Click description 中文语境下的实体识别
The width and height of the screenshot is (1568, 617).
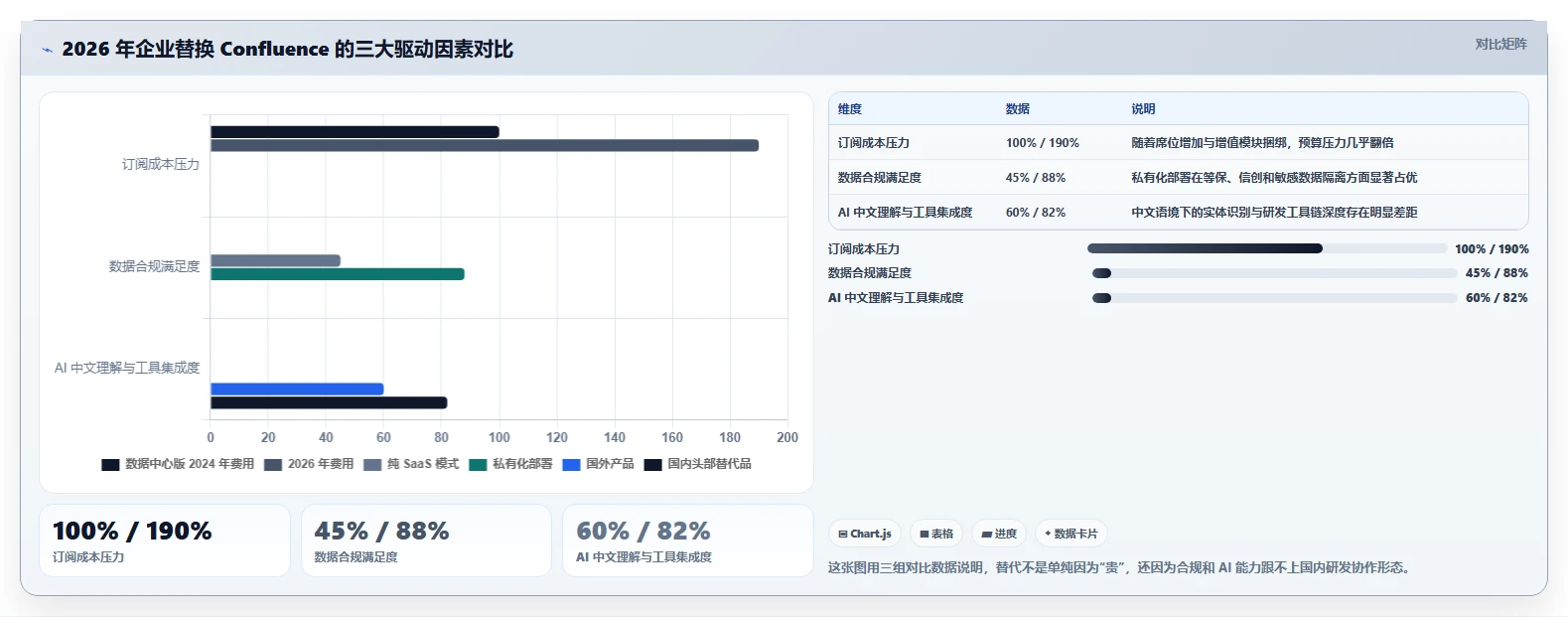click(x=1274, y=213)
